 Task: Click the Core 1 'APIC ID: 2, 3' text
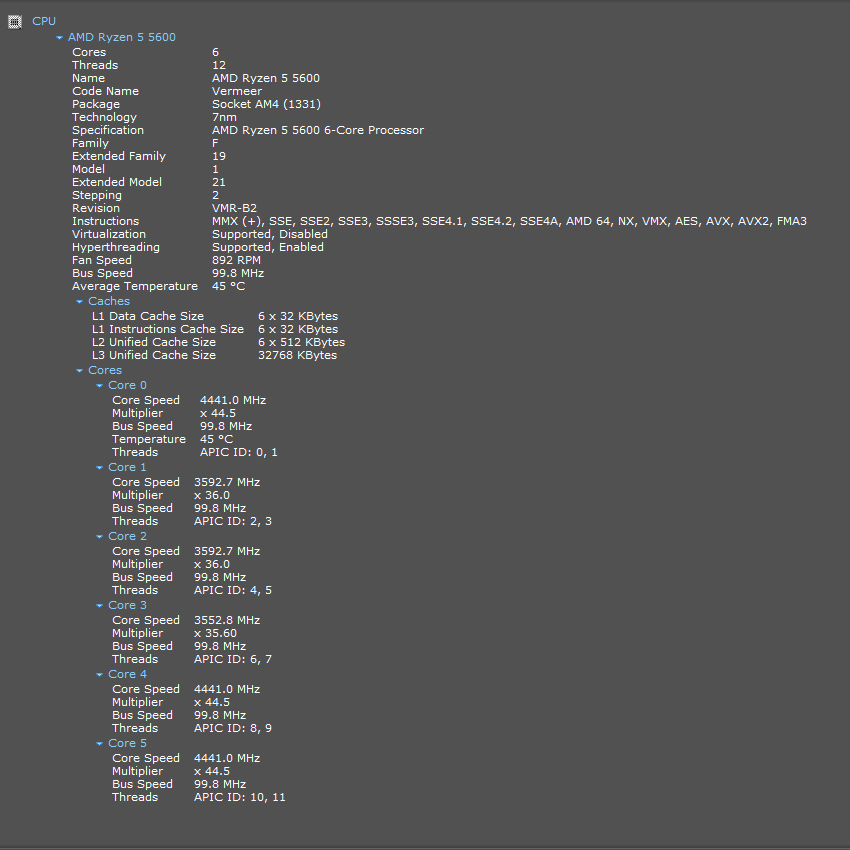(233, 521)
